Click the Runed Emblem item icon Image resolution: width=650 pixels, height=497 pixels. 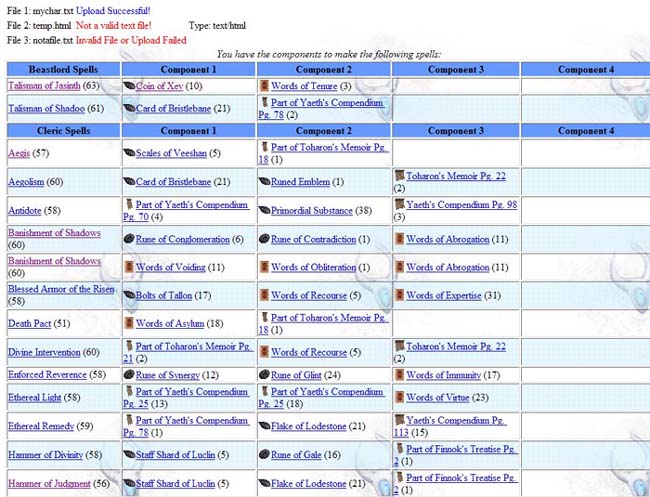[x=264, y=182]
